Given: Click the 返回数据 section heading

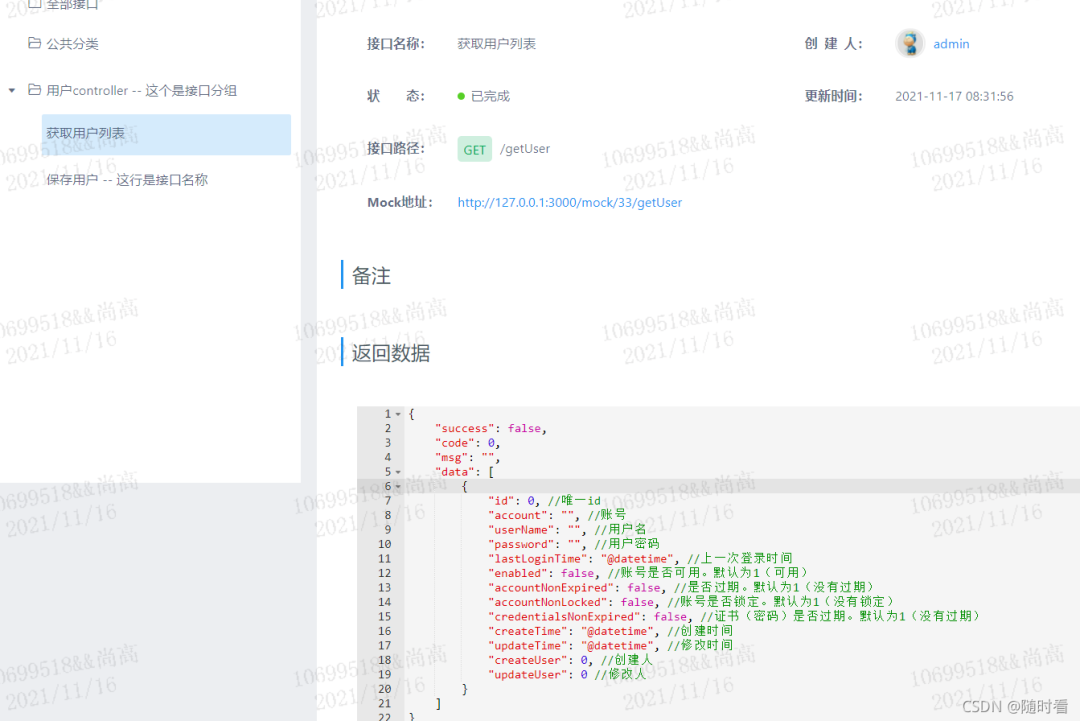Looking at the screenshot, I should point(391,353).
